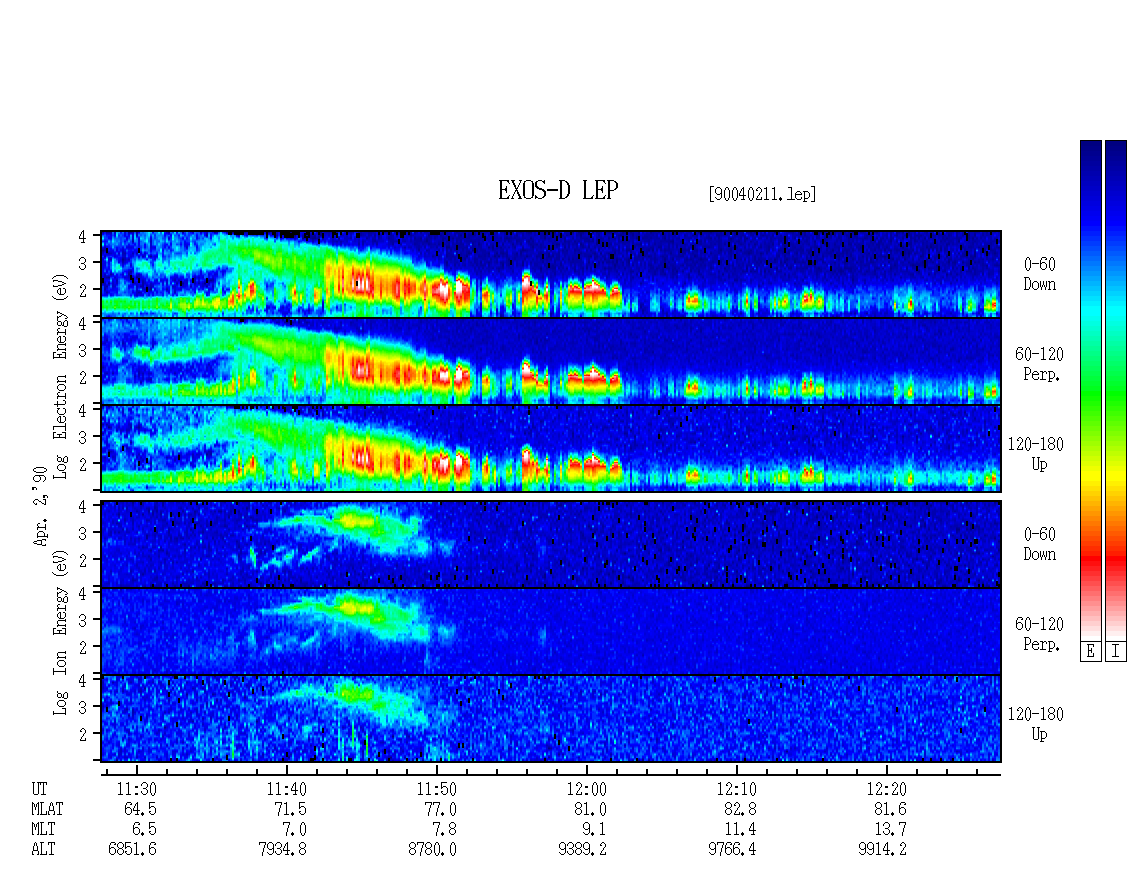Image resolution: width=1130 pixels, height=875 pixels.
Task: Click the ALT row header
Action: click(x=43, y=850)
